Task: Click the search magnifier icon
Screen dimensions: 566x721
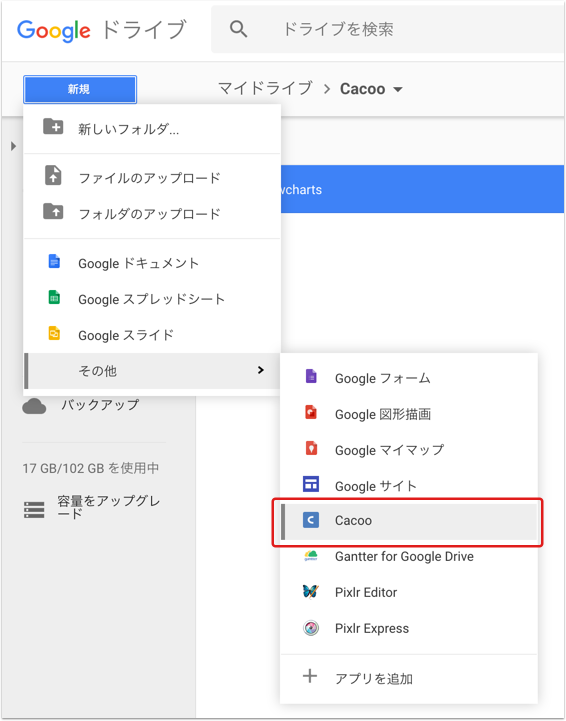Action: coord(239,29)
